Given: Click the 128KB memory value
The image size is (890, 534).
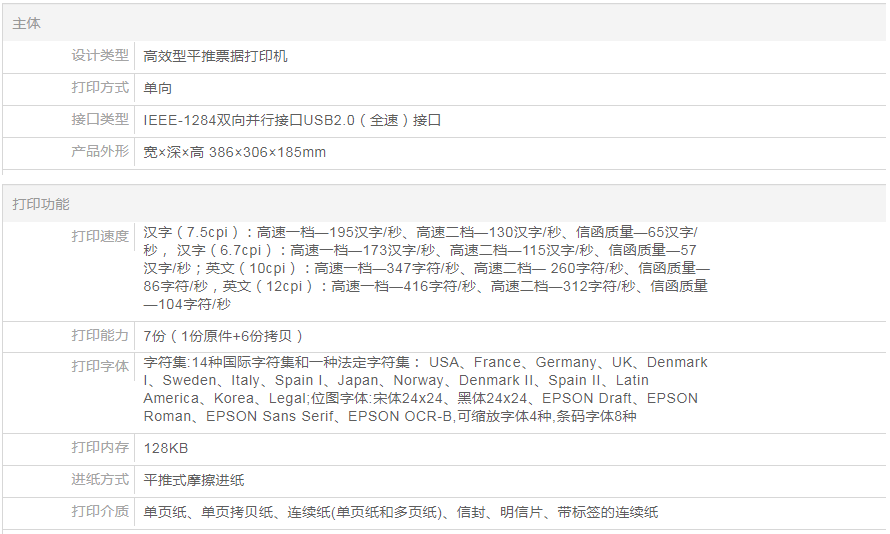Looking at the screenshot, I should point(166,448).
